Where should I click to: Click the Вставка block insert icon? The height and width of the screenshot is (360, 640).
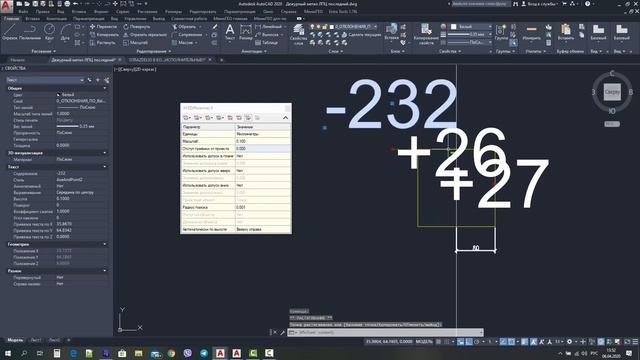pos(391,32)
